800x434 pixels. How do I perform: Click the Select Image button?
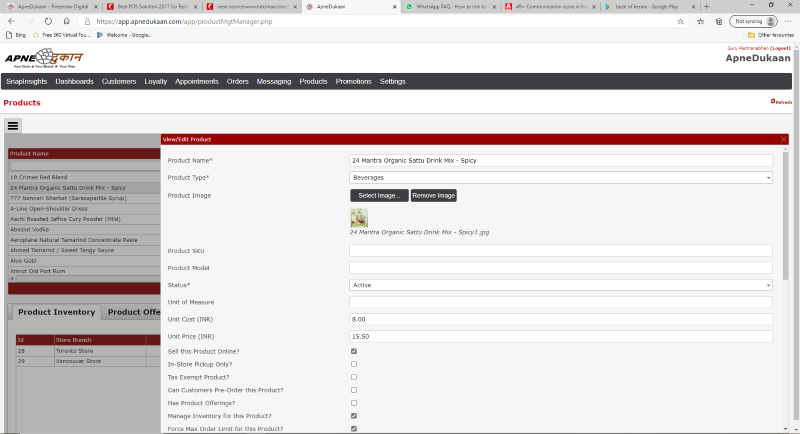click(x=379, y=195)
